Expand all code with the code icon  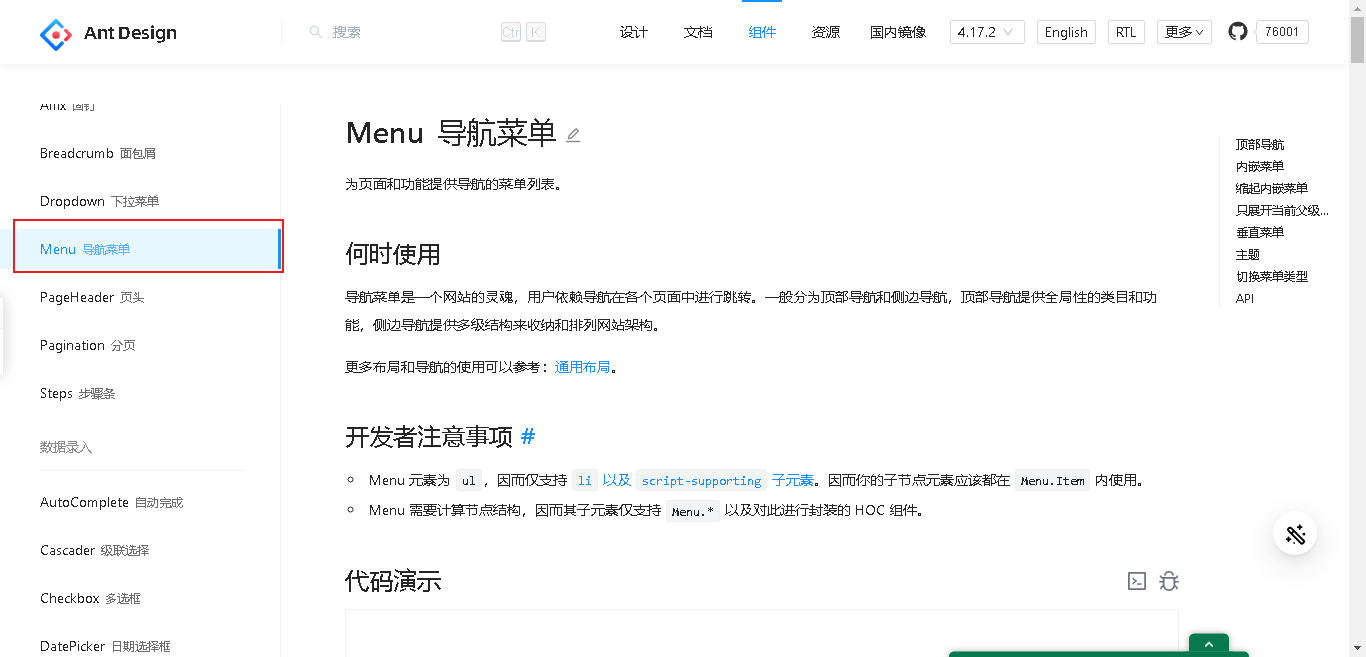tap(1137, 581)
